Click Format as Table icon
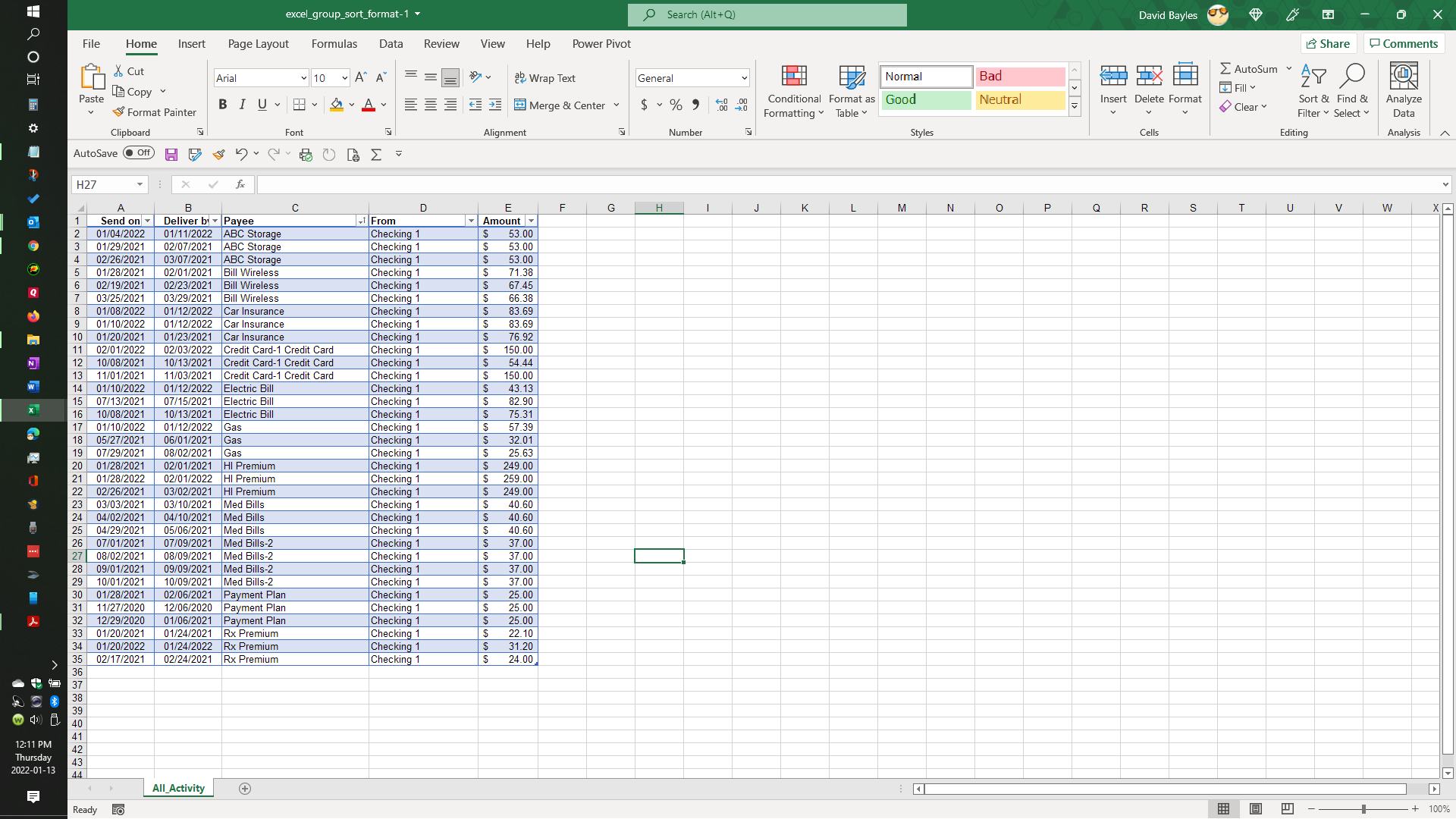 click(851, 91)
